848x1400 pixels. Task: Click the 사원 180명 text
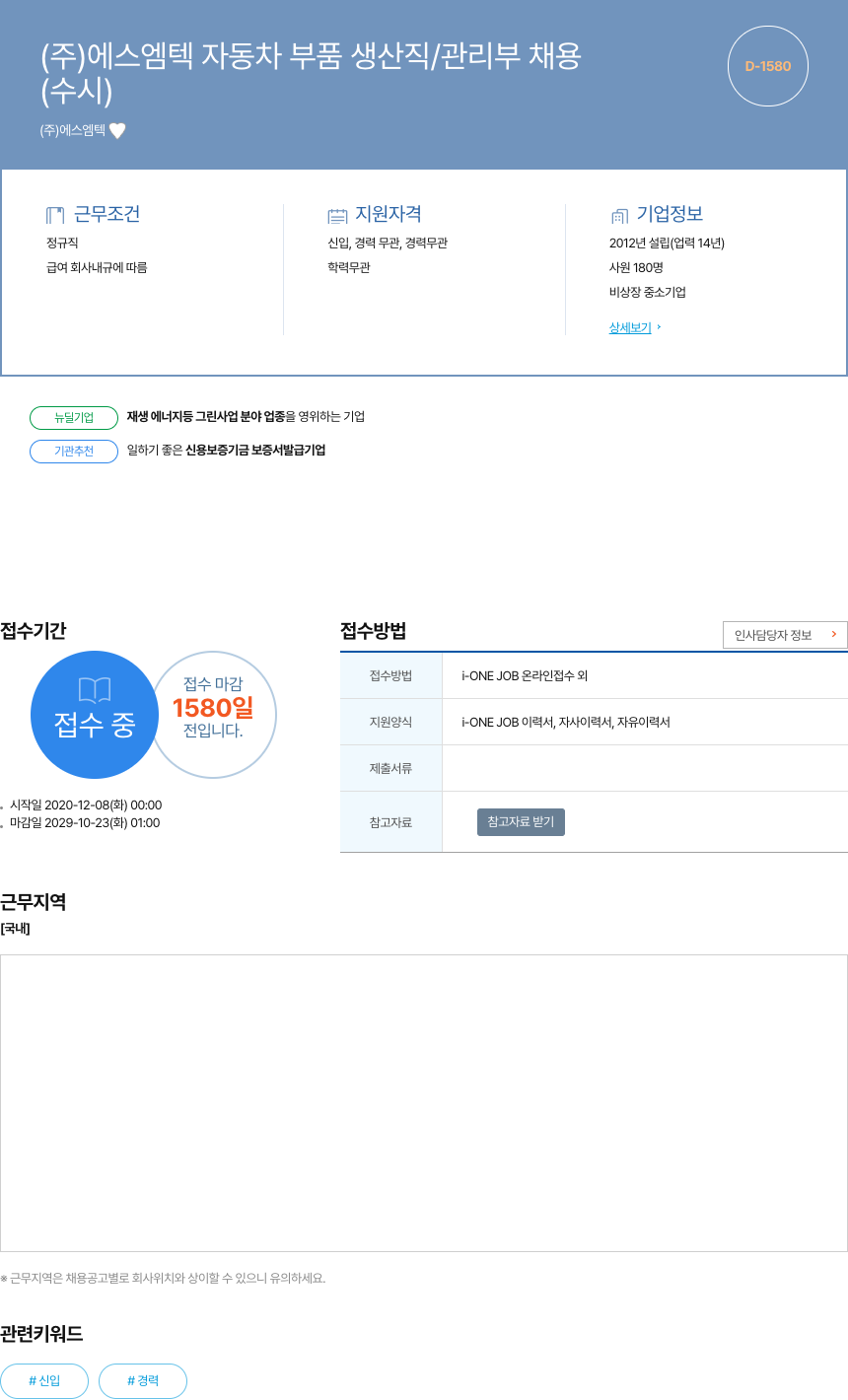[636, 267]
